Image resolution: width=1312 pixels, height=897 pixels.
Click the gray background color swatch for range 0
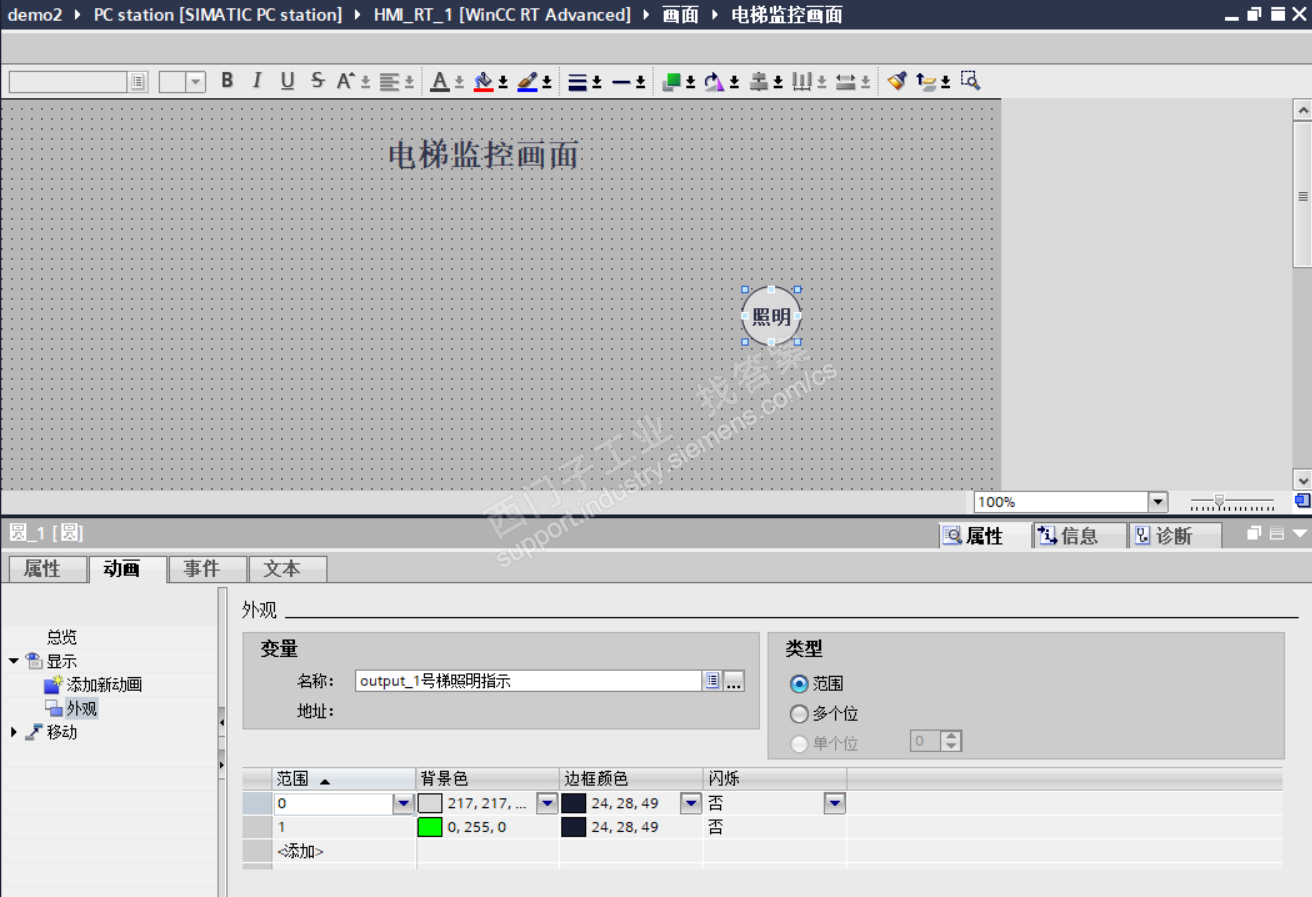tap(430, 803)
